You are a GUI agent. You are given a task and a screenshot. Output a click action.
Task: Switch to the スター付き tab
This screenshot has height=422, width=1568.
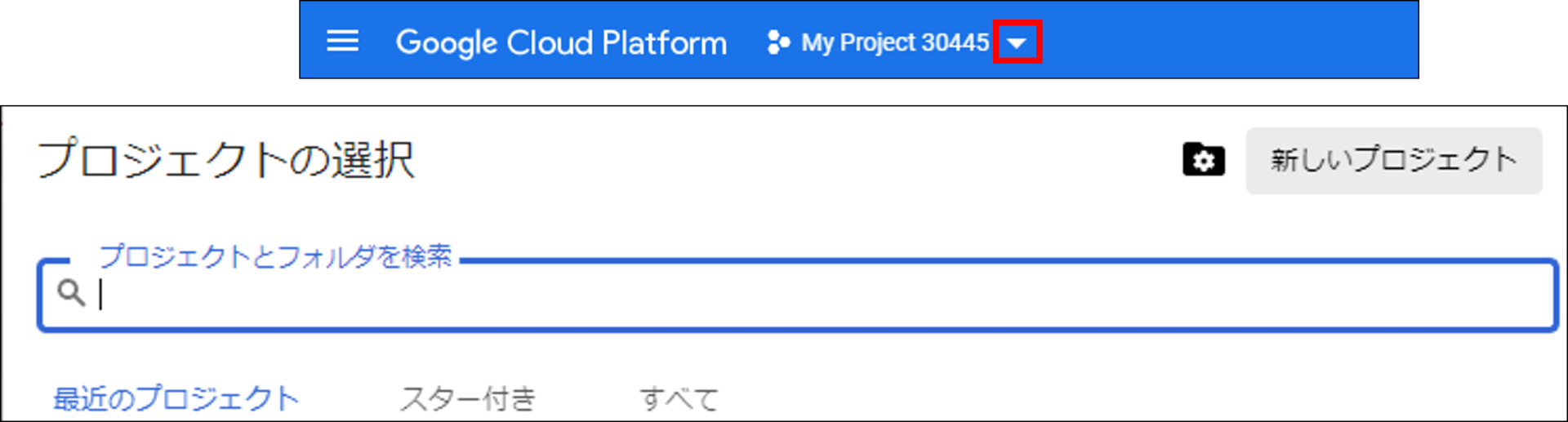pyautogui.click(x=468, y=399)
